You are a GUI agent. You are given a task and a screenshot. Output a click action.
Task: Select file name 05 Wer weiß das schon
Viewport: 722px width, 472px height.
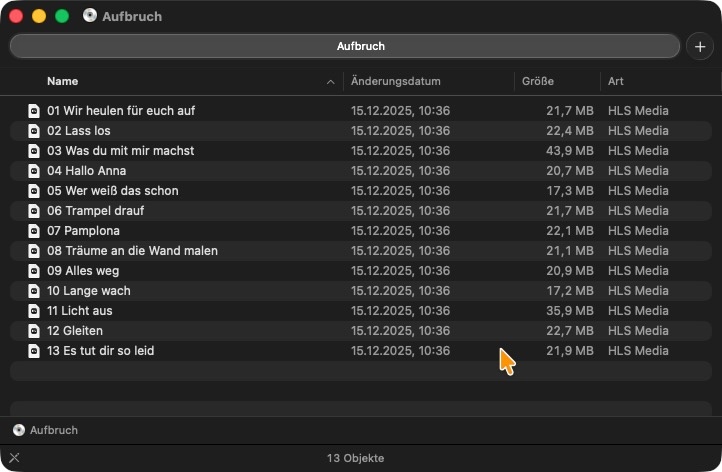pyautogui.click(x=112, y=191)
